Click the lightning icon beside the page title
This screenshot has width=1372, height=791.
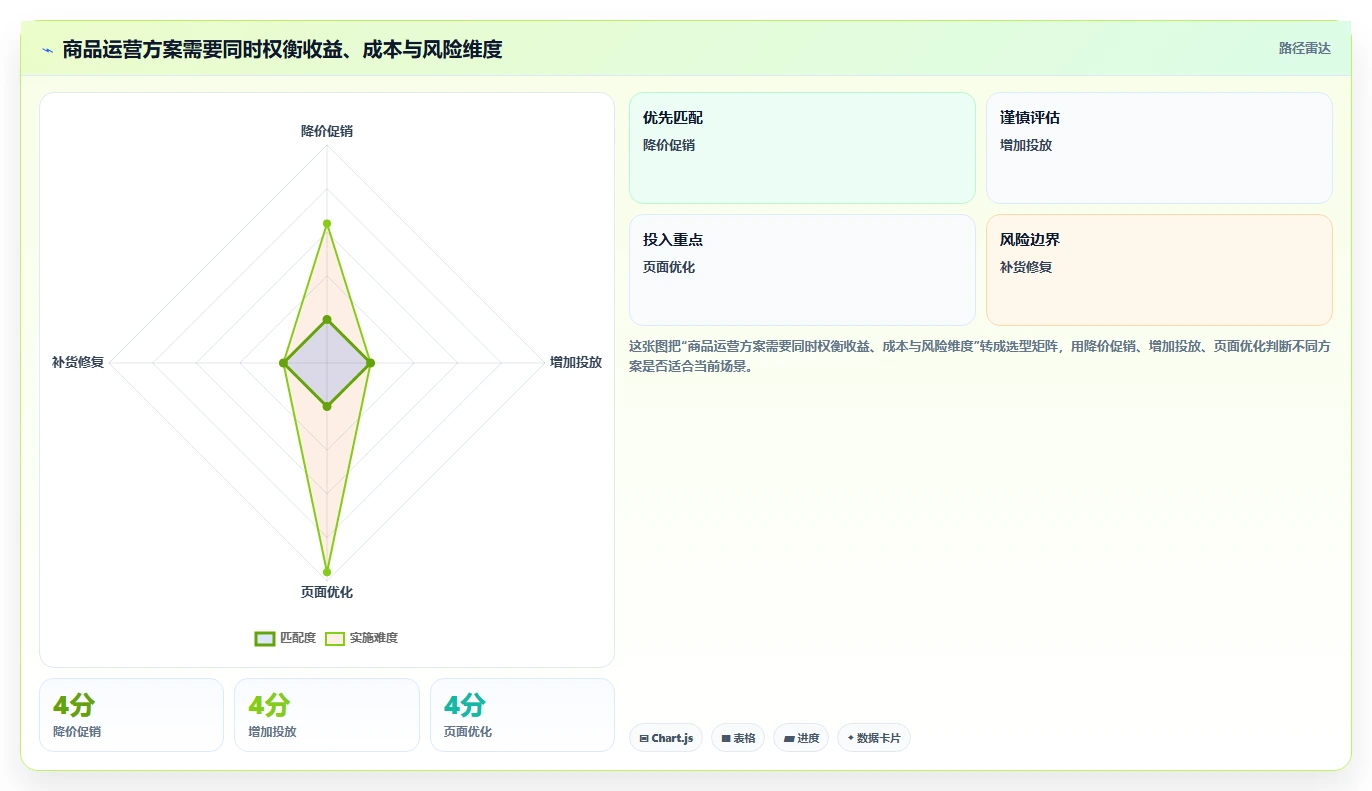click(47, 49)
